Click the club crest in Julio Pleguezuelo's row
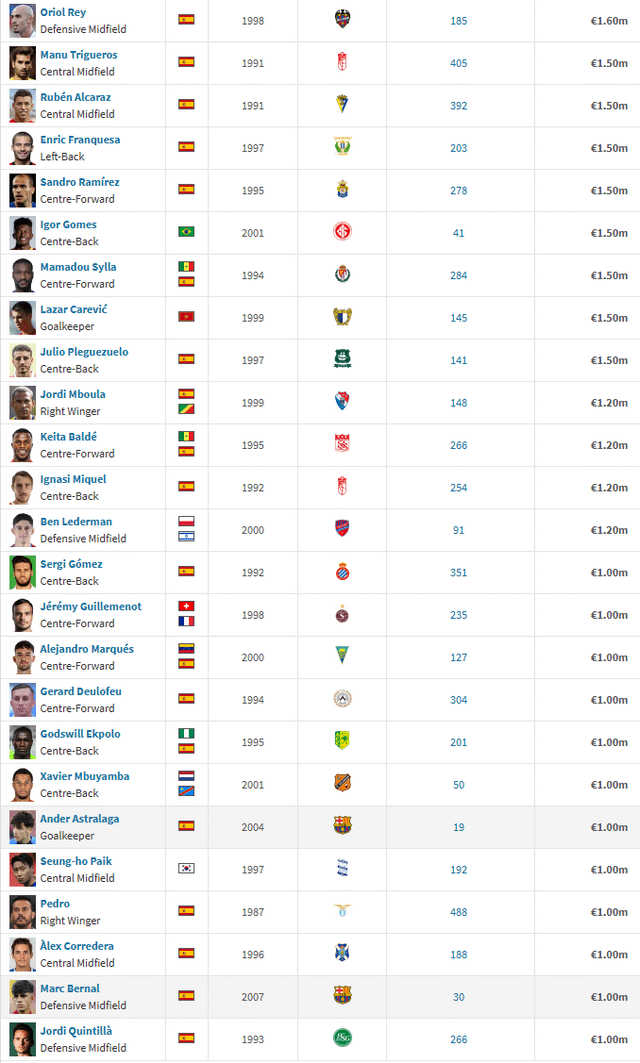The width and height of the screenshot is (640, 1063). pos(342,359)
